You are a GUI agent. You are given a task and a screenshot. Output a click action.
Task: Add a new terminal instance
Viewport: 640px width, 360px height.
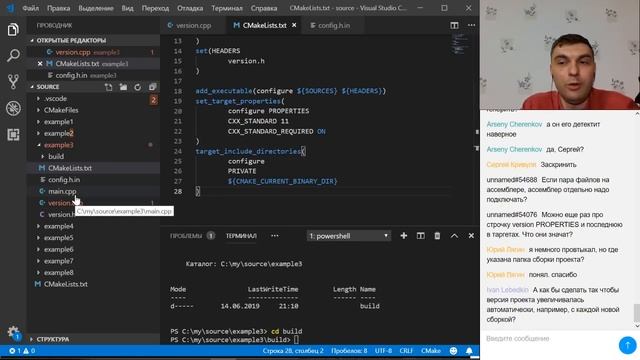[x=404, y=236]
